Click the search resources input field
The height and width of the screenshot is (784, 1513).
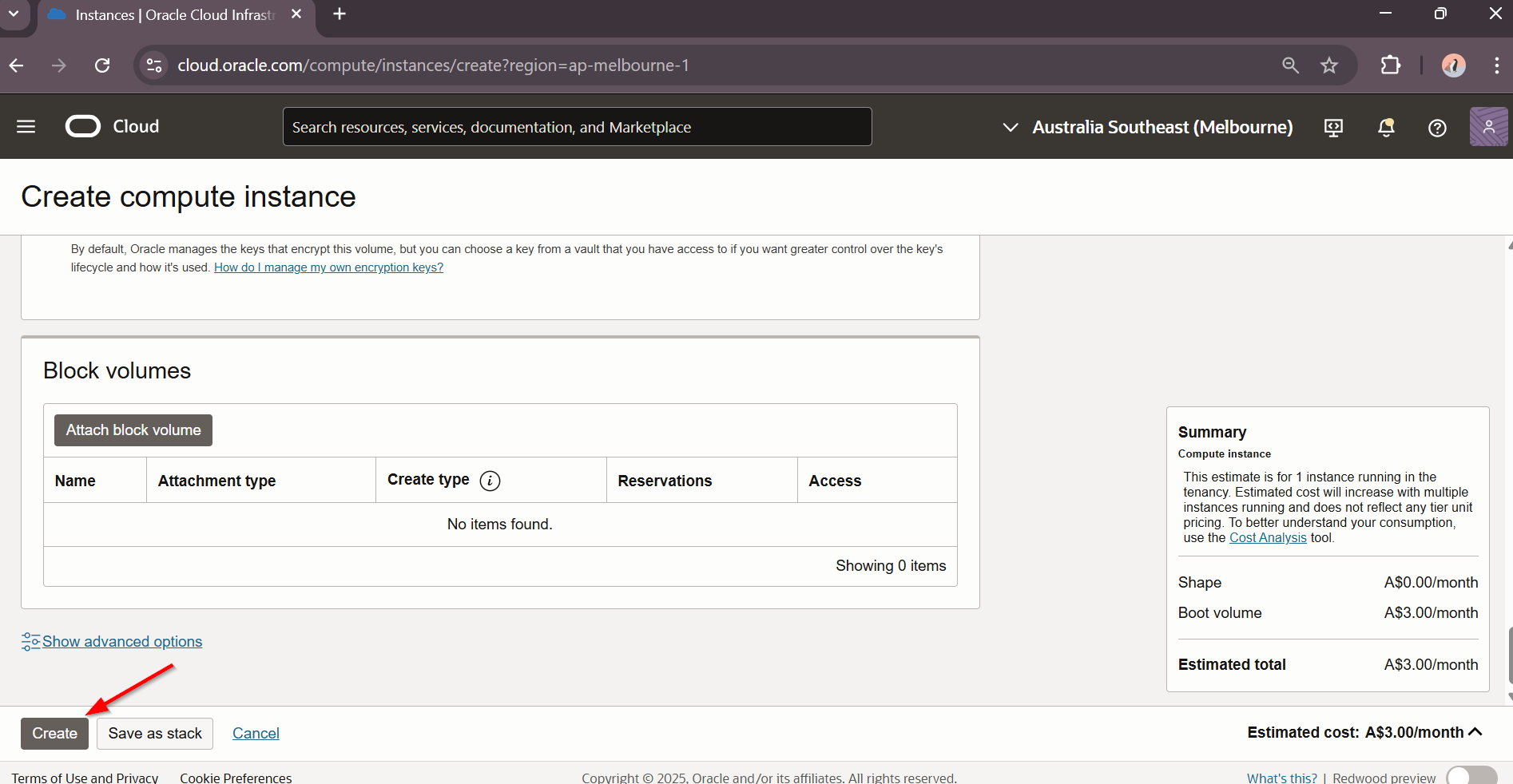pyautogui.click(x=577, y=127)
